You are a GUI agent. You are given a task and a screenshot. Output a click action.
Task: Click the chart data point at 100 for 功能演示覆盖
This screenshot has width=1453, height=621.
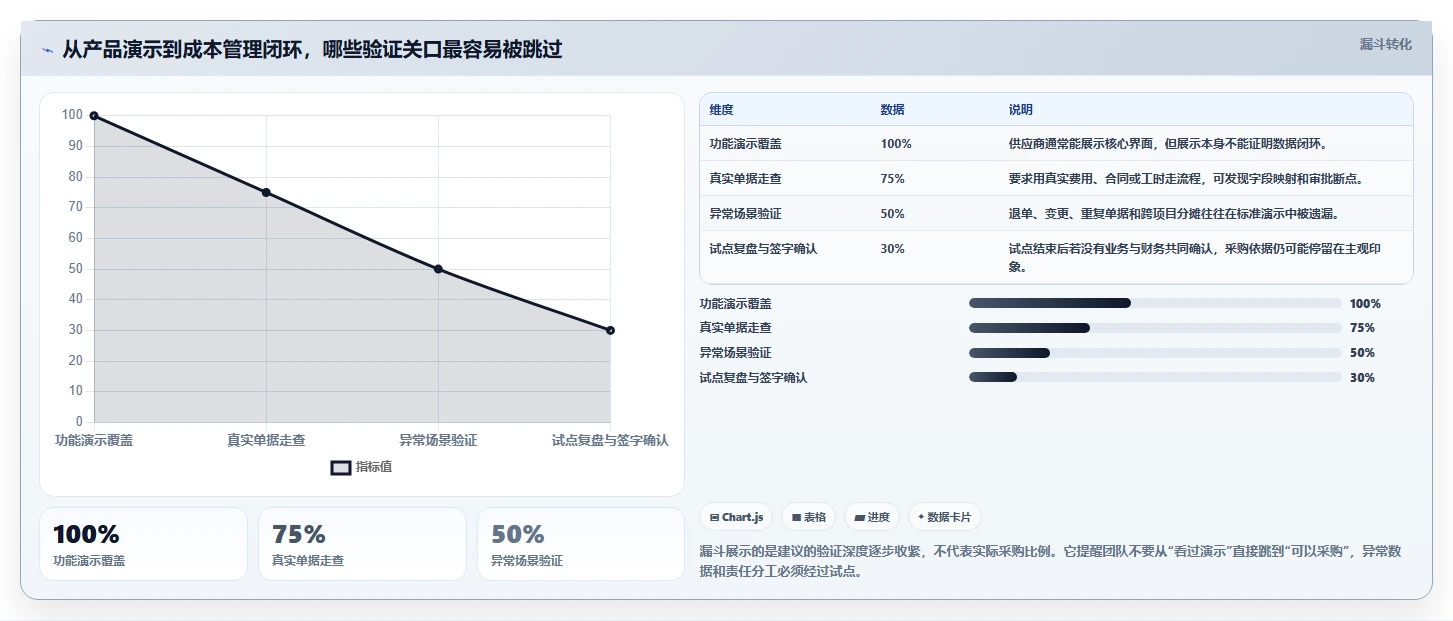tap(94, 116)
